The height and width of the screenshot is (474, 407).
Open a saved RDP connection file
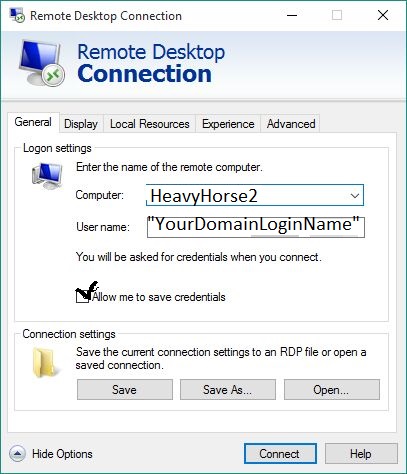click(x=332, y=389)
